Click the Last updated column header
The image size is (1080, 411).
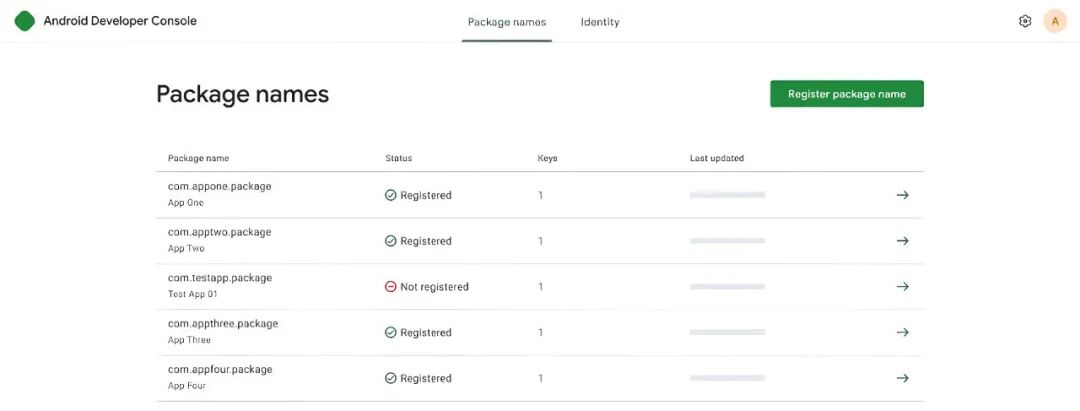716,158
